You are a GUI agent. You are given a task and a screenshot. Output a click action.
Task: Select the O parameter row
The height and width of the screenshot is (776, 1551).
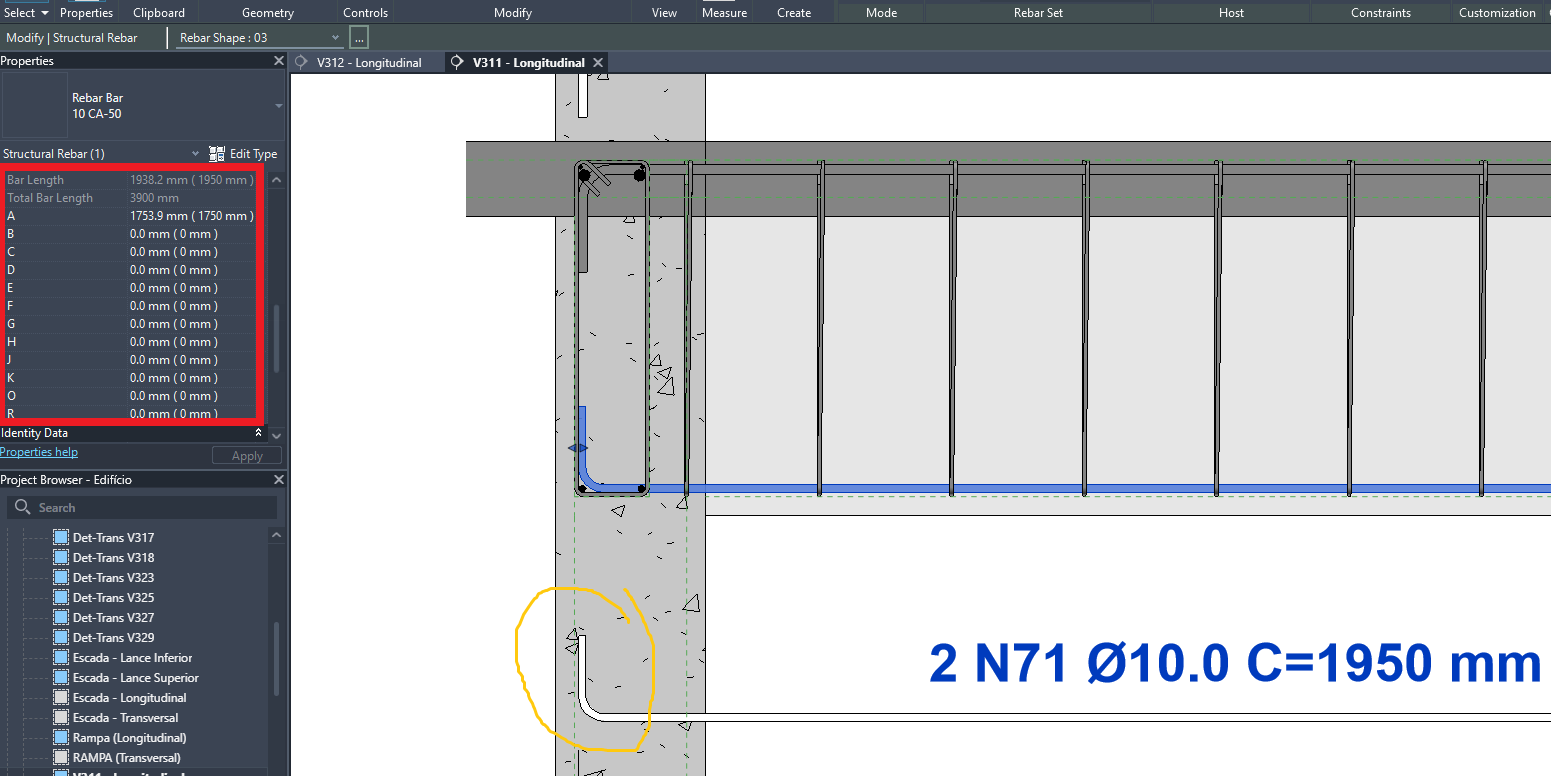[x=130, y=396]
